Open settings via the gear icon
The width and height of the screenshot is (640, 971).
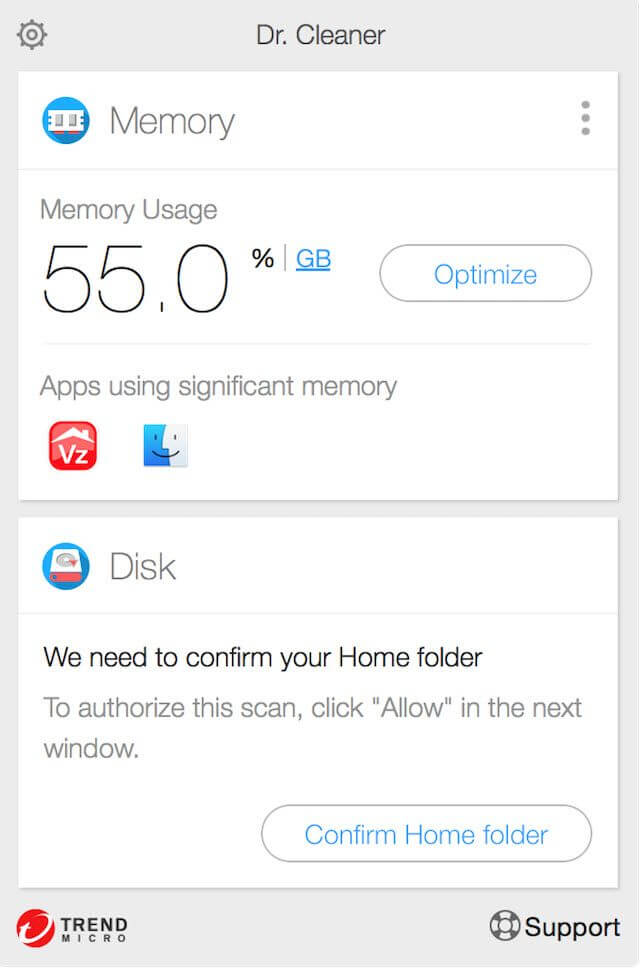[32, 35]
